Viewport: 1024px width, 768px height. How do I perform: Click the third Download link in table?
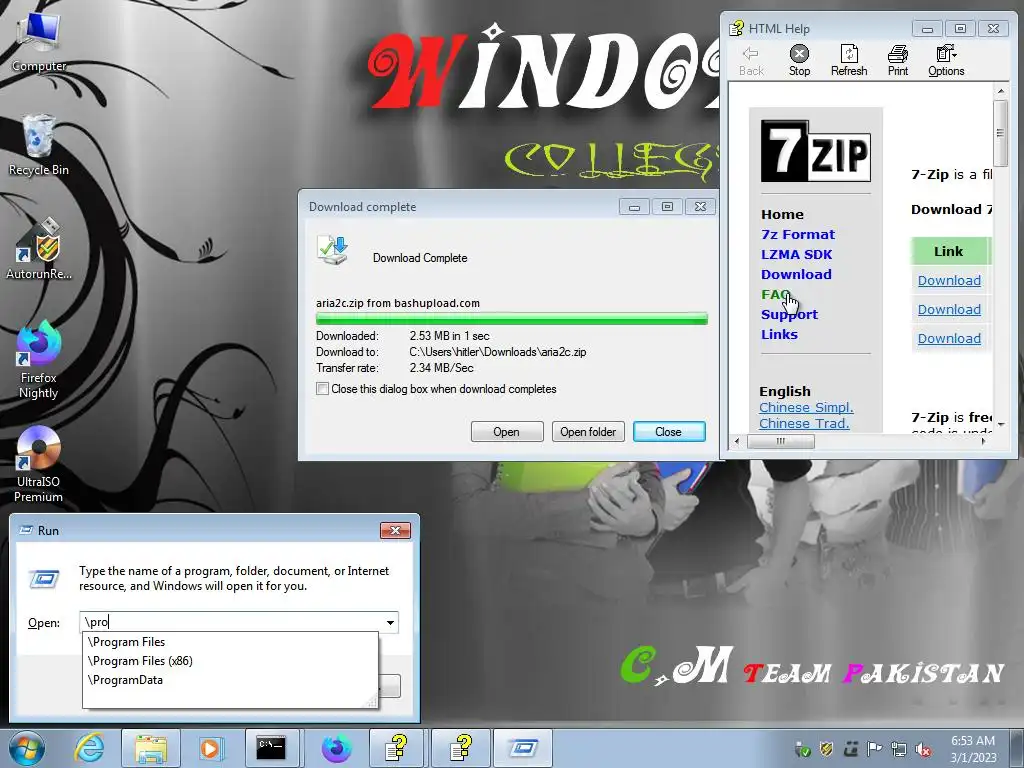(x=949, y=338)
